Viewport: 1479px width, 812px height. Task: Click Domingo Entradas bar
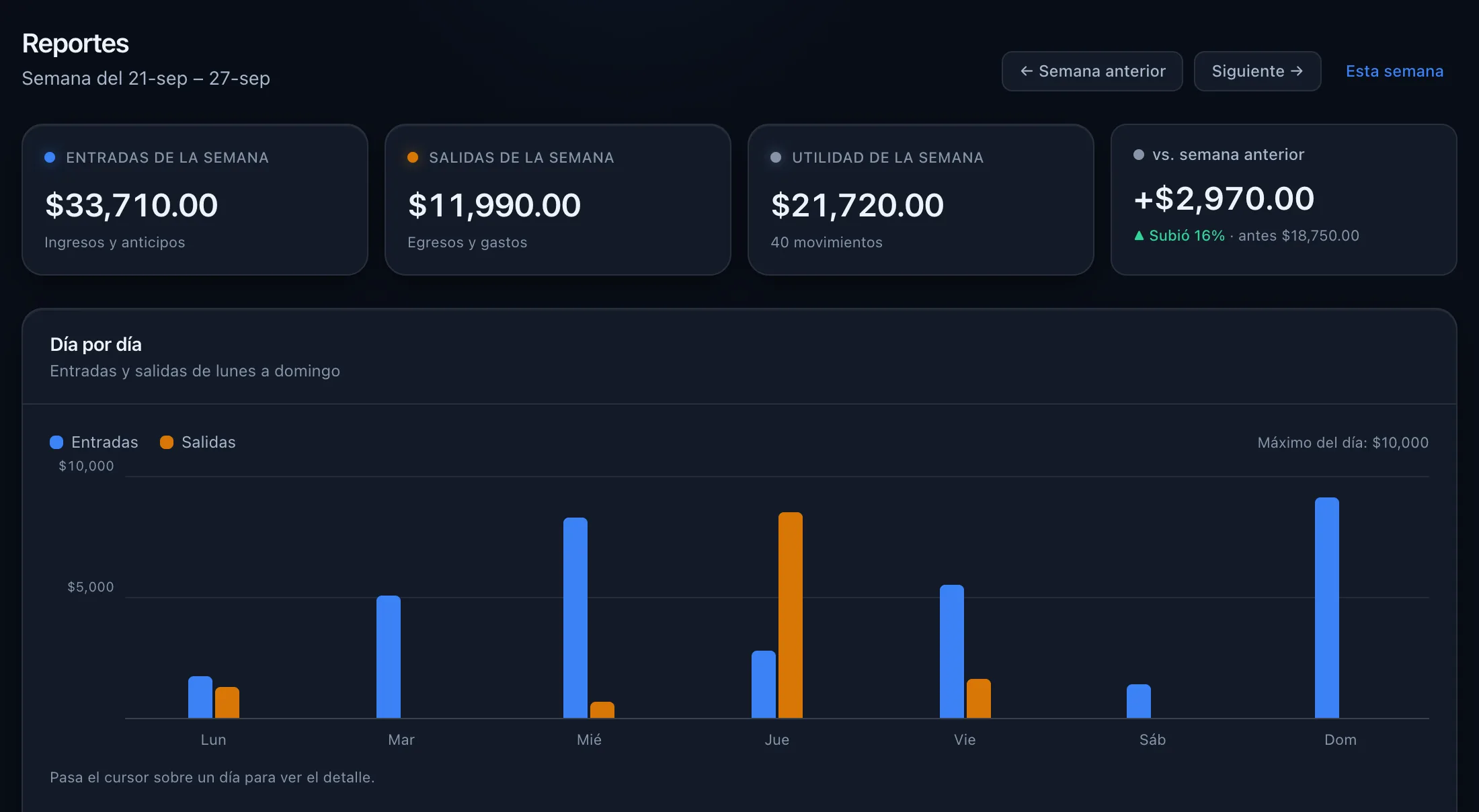(x=1327, y=608)
